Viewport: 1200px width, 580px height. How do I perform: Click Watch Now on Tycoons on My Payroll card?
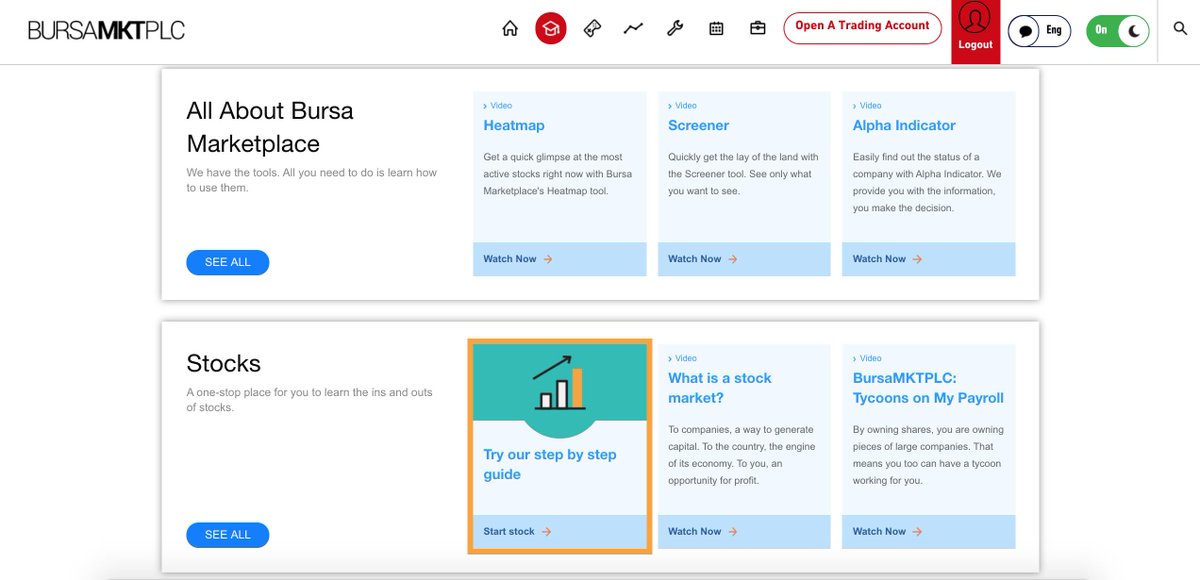click(888, 532)
